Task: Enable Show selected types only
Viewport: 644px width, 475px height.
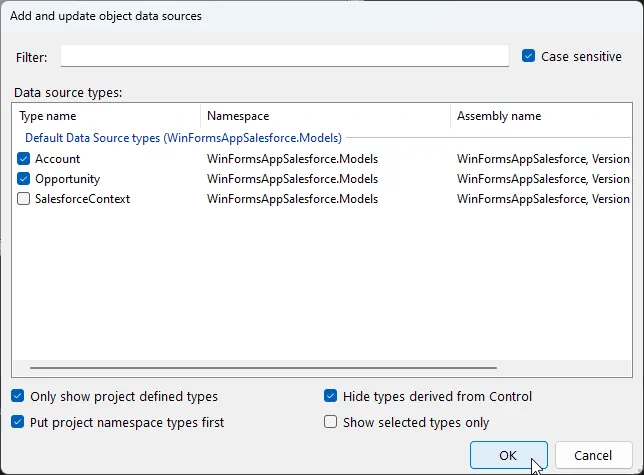Action: coord(330,422)
